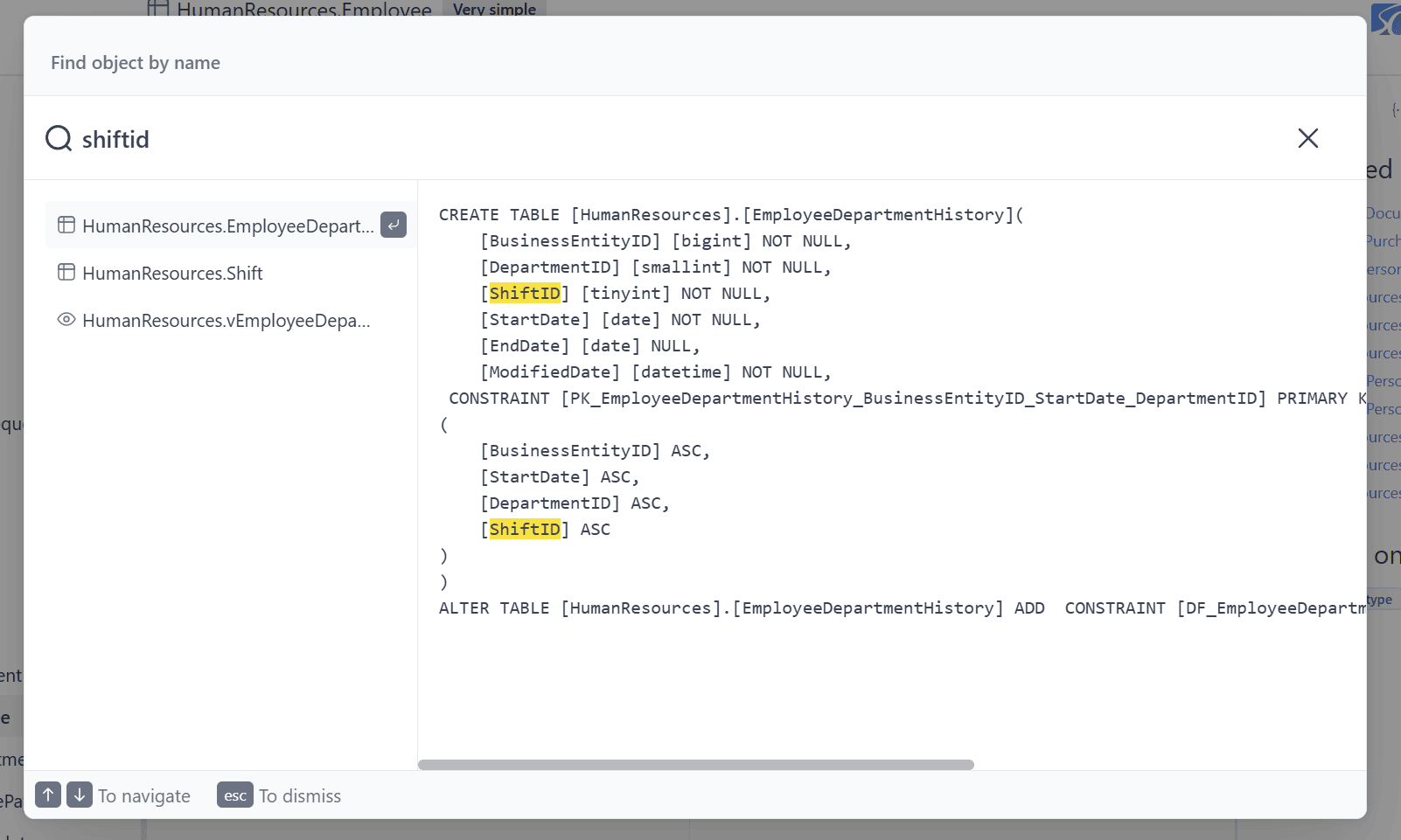Close the Find object dialog
The width and height of the screenshot is (1401, 840).
1307,138
